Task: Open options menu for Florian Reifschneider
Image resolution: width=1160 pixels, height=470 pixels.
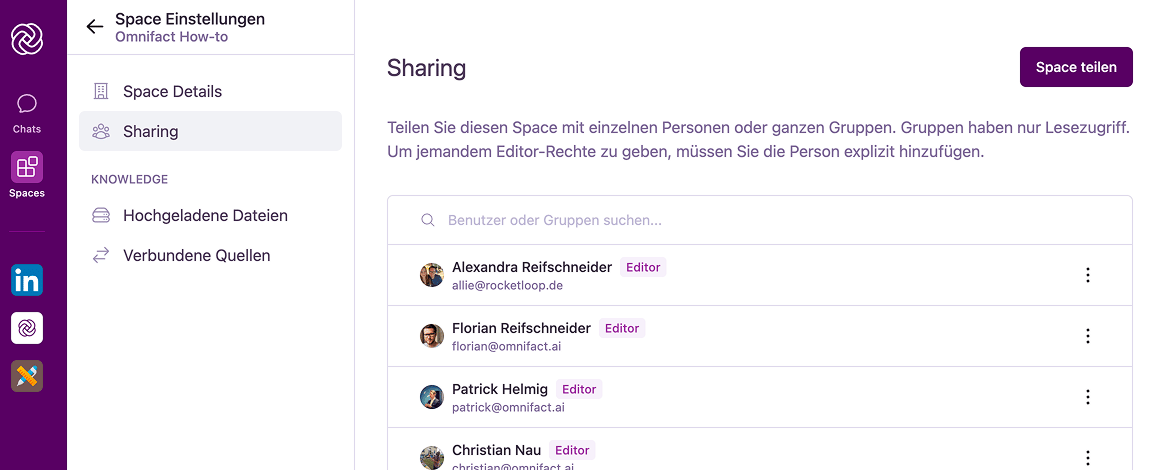Action: point(1088,336)
